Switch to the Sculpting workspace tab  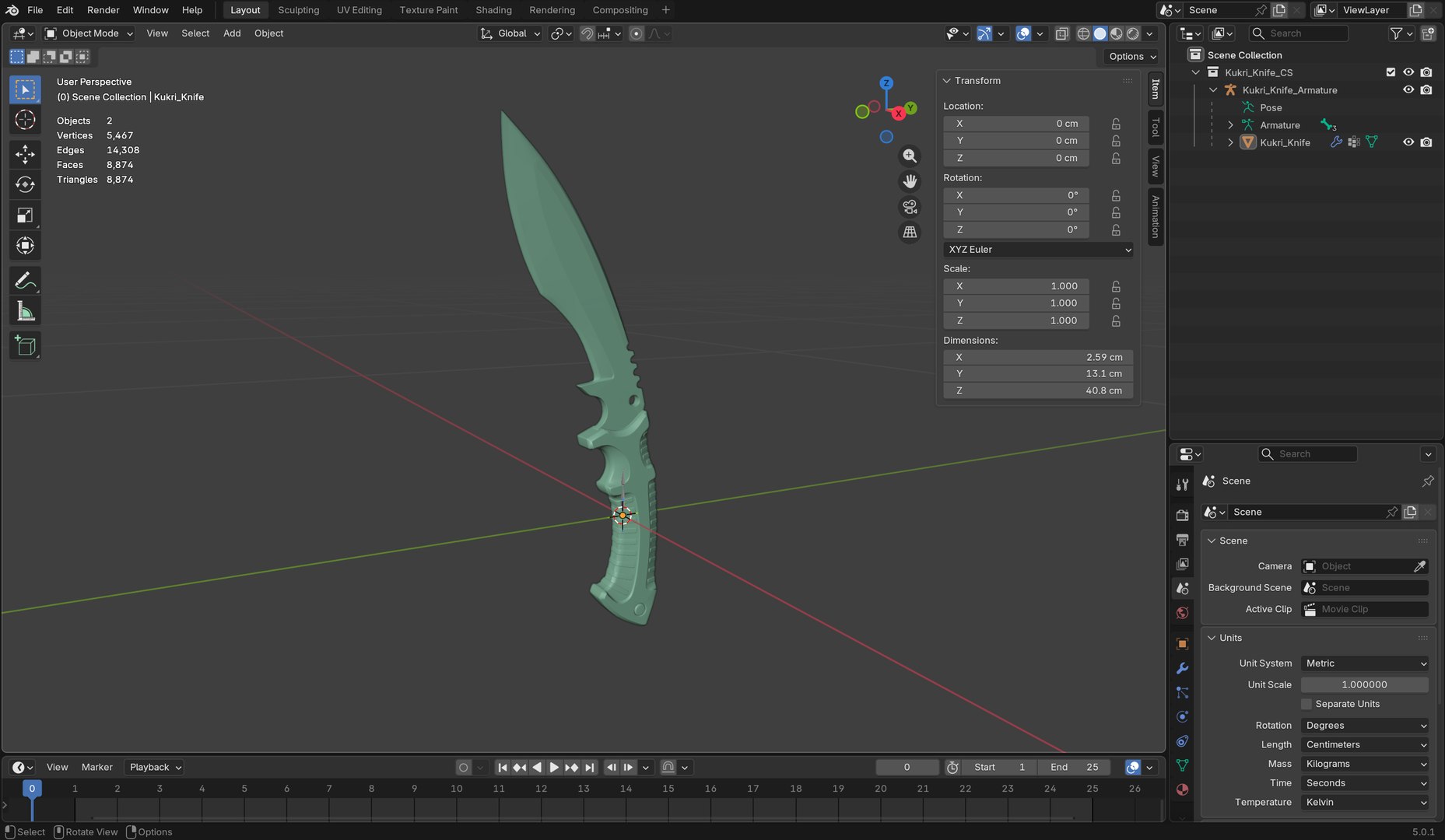(298, 10)
